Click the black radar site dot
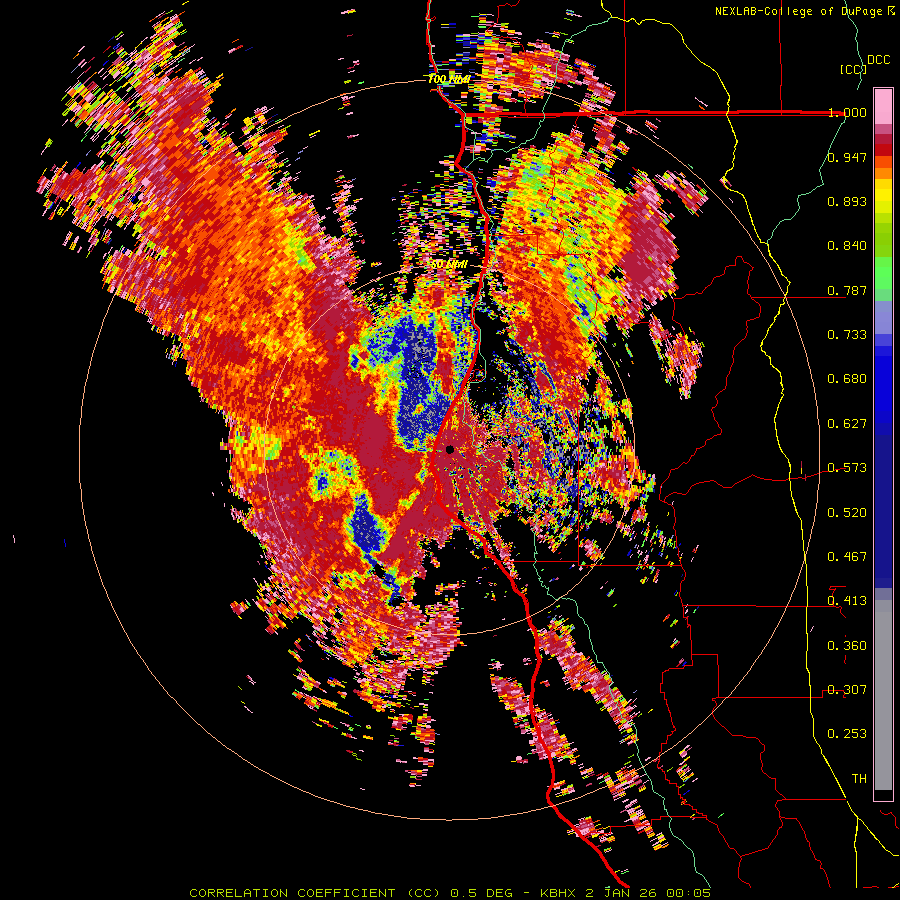Screen dimensions: 900x900 pyautogui.click(x=449, y=449)
